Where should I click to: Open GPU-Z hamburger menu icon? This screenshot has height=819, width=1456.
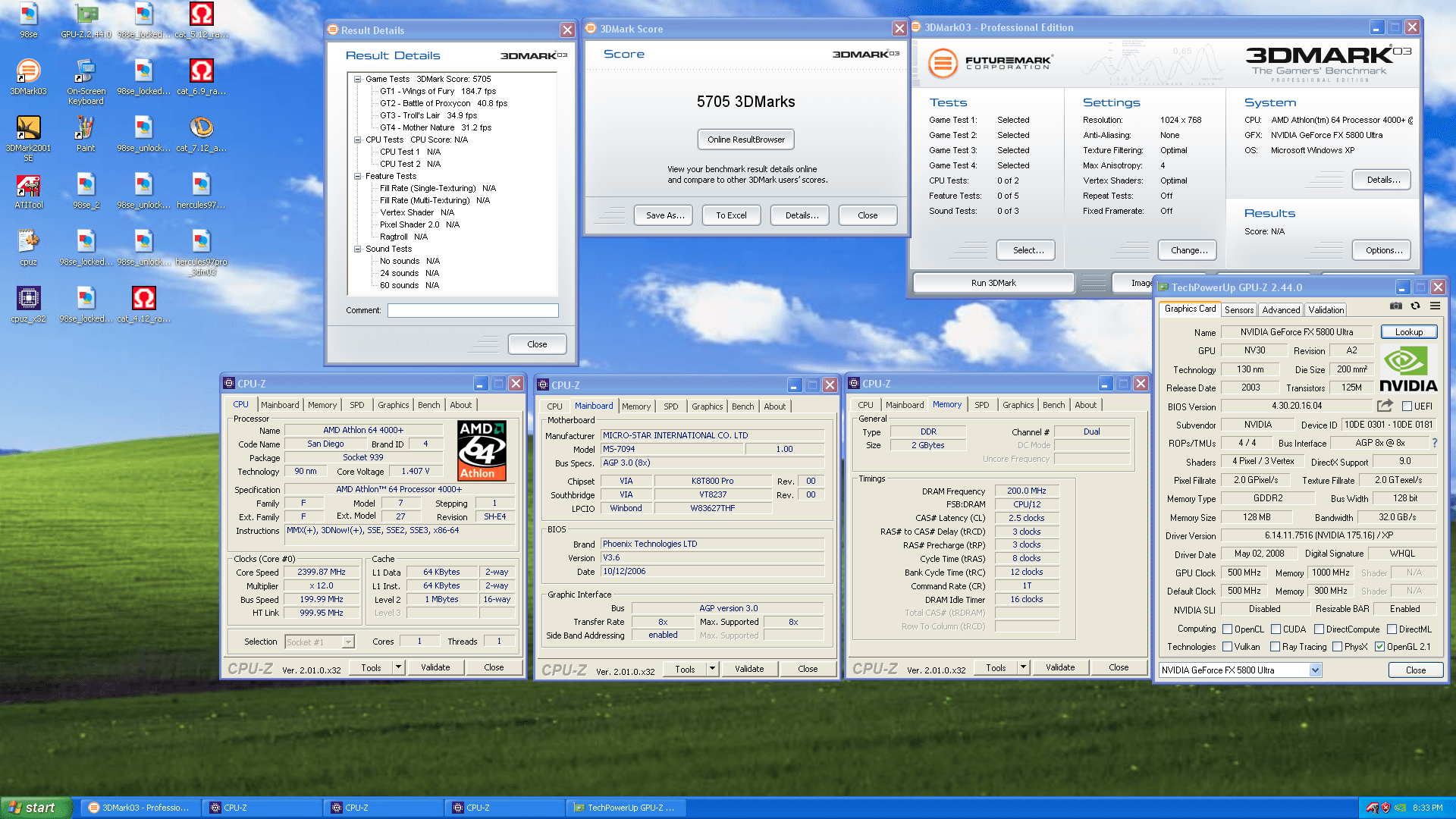pos(1435,306)
